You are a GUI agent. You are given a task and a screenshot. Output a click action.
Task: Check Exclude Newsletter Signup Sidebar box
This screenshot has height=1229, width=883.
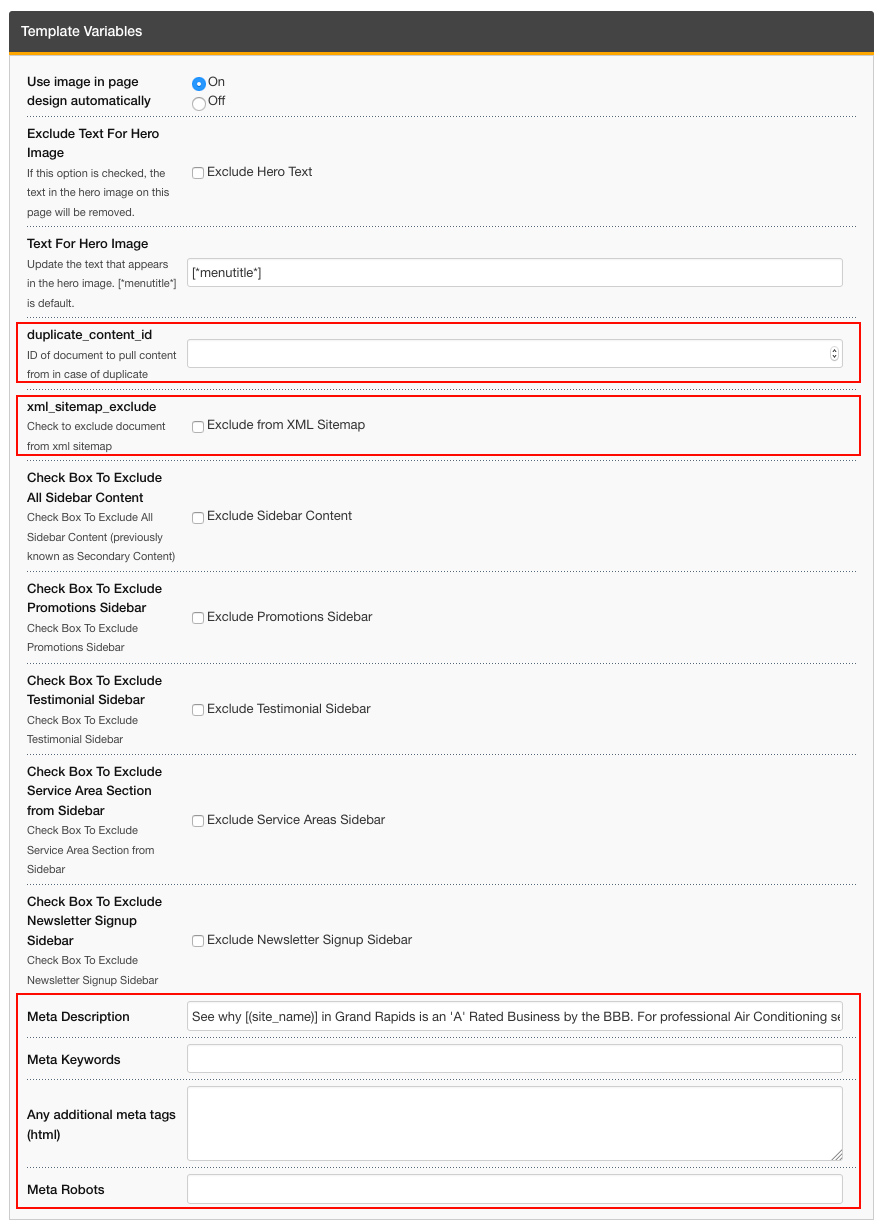198,941
